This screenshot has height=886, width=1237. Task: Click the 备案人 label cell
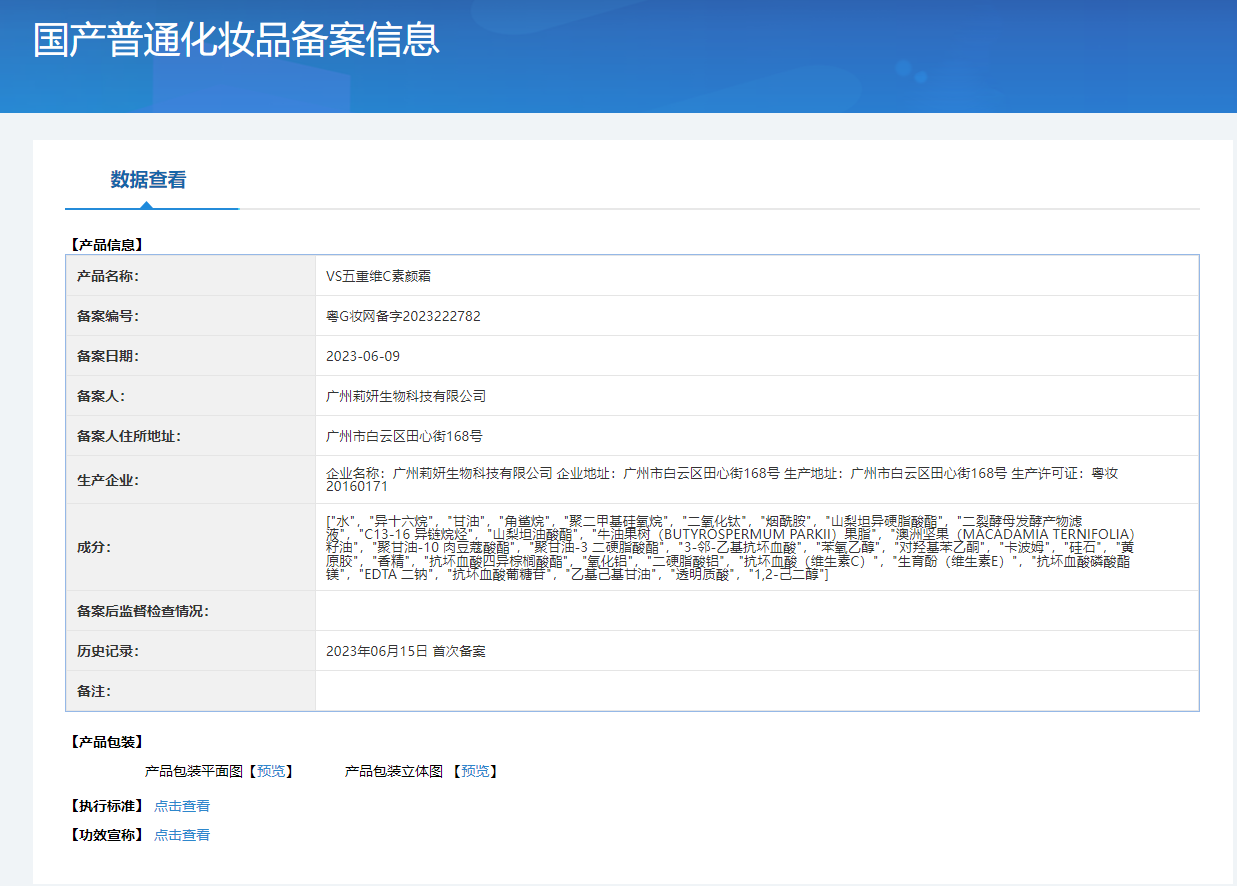pyautogui.click(x=191, y=396)
